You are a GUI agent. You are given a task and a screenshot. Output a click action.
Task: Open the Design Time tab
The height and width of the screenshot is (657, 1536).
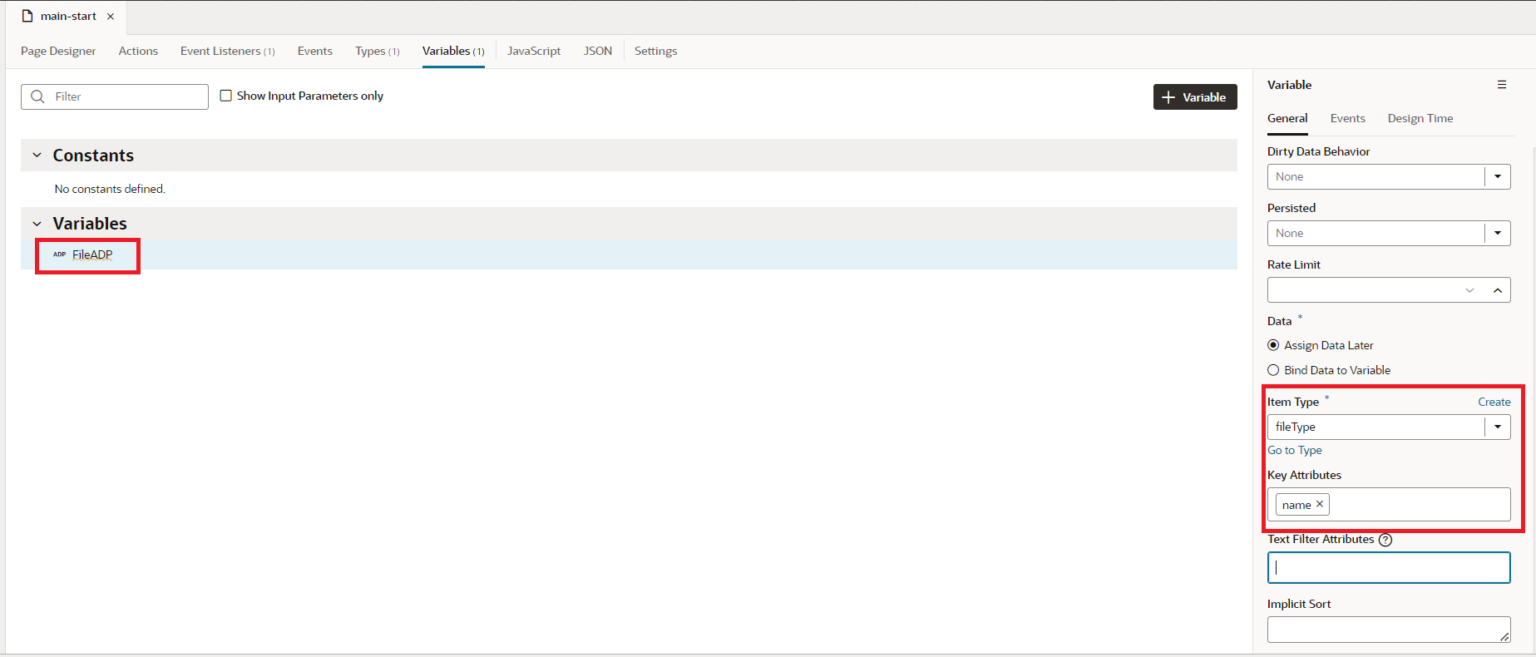[x=1420, y=118]
